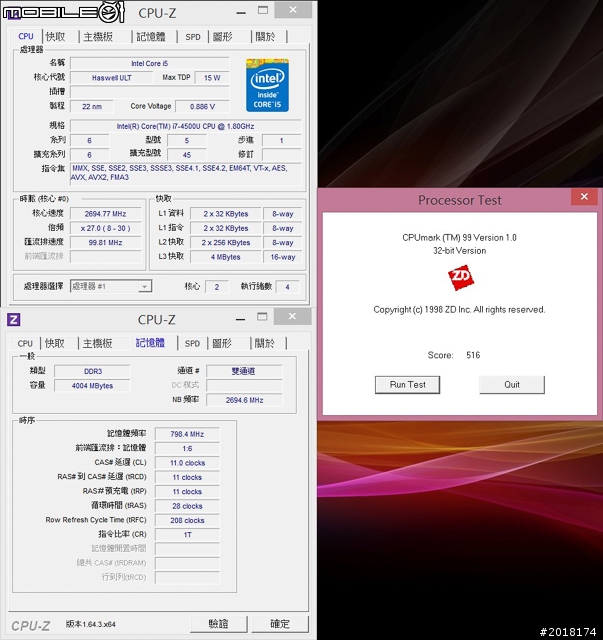Click thread count value '4'
The width and height of the screenshot is (603, 640).
[x=287, y=287]
